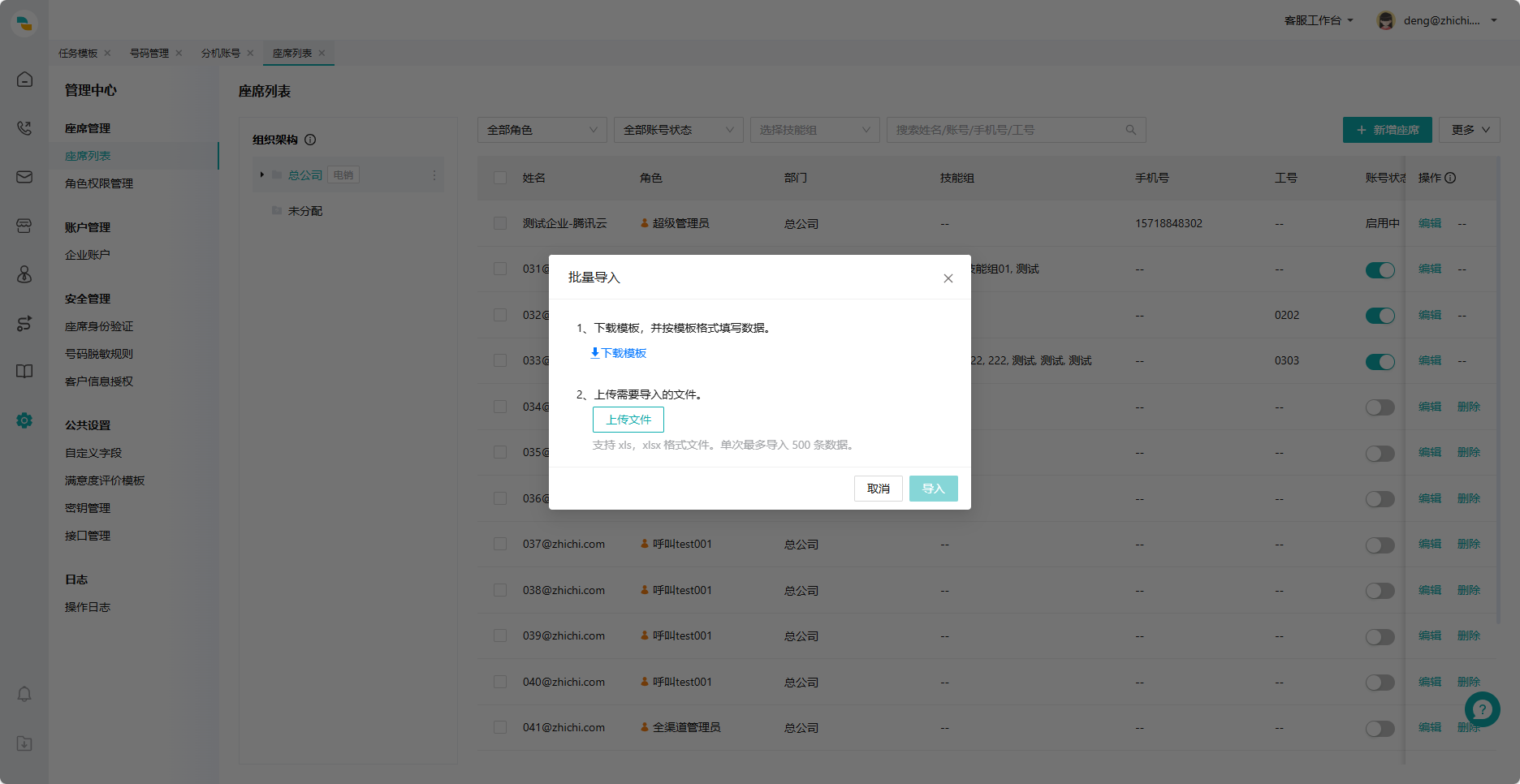Image resolution: width=1520 pixels, height=784 pixels.
Task: Open the download center icon in sidebar
Action: pos(24,743)
